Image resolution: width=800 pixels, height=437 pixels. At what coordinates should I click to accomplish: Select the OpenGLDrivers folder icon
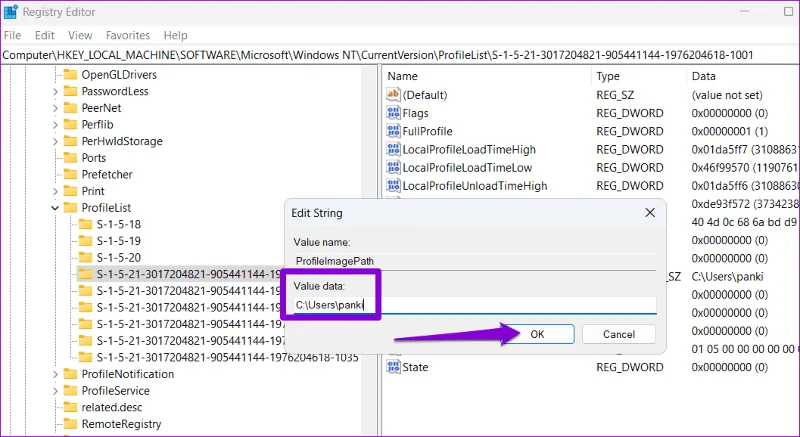coord(70,75)
